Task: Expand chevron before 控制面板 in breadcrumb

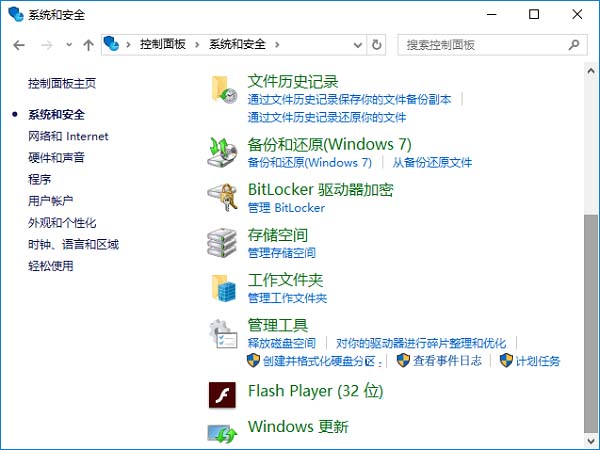Action: coord(129,45)
